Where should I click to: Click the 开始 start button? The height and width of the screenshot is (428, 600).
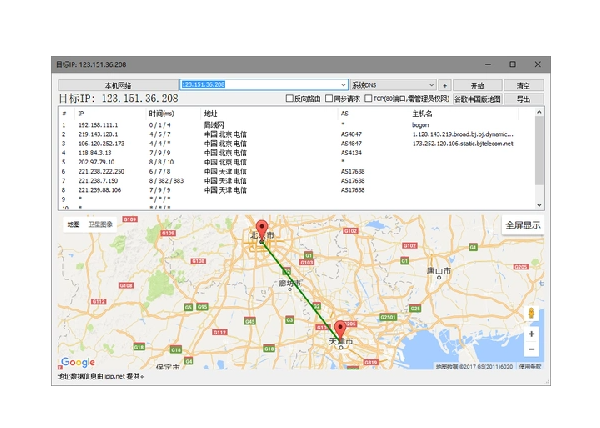pyautogui.click(x=478, y=85)
